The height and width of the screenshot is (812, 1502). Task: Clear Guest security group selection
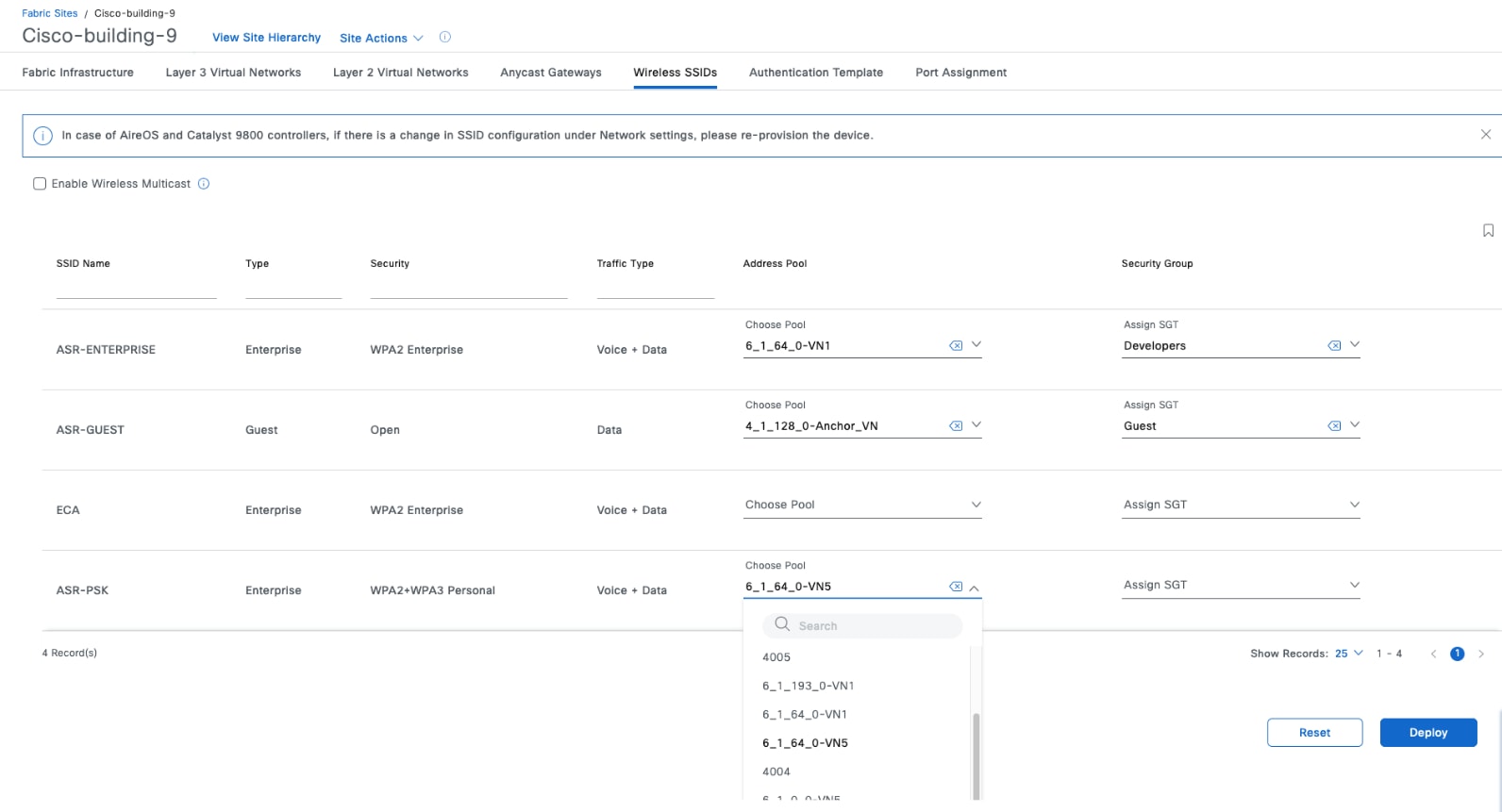(x=1334, y=426)
